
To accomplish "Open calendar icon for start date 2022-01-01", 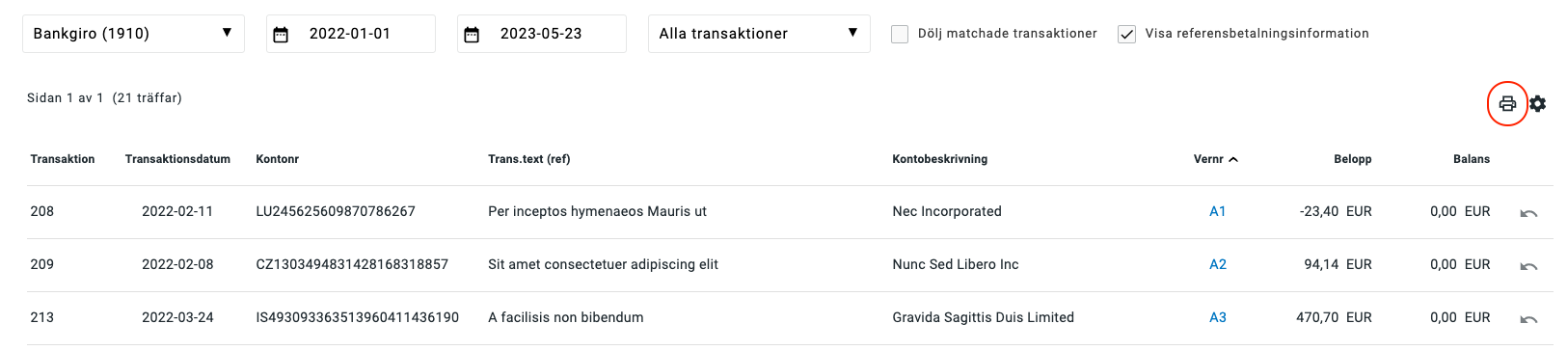I will click(x=281, y=35).
